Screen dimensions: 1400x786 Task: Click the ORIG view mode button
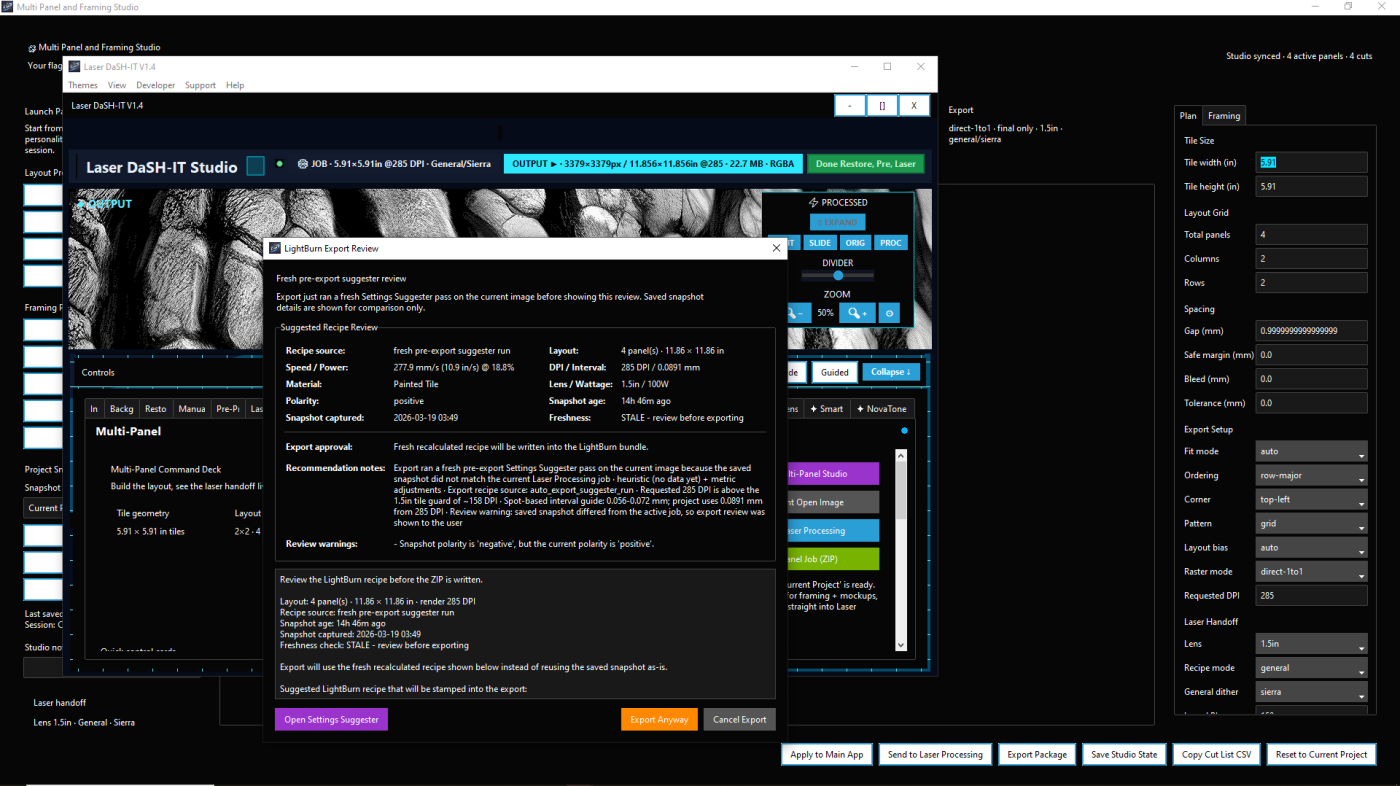[x=855, y=243]
